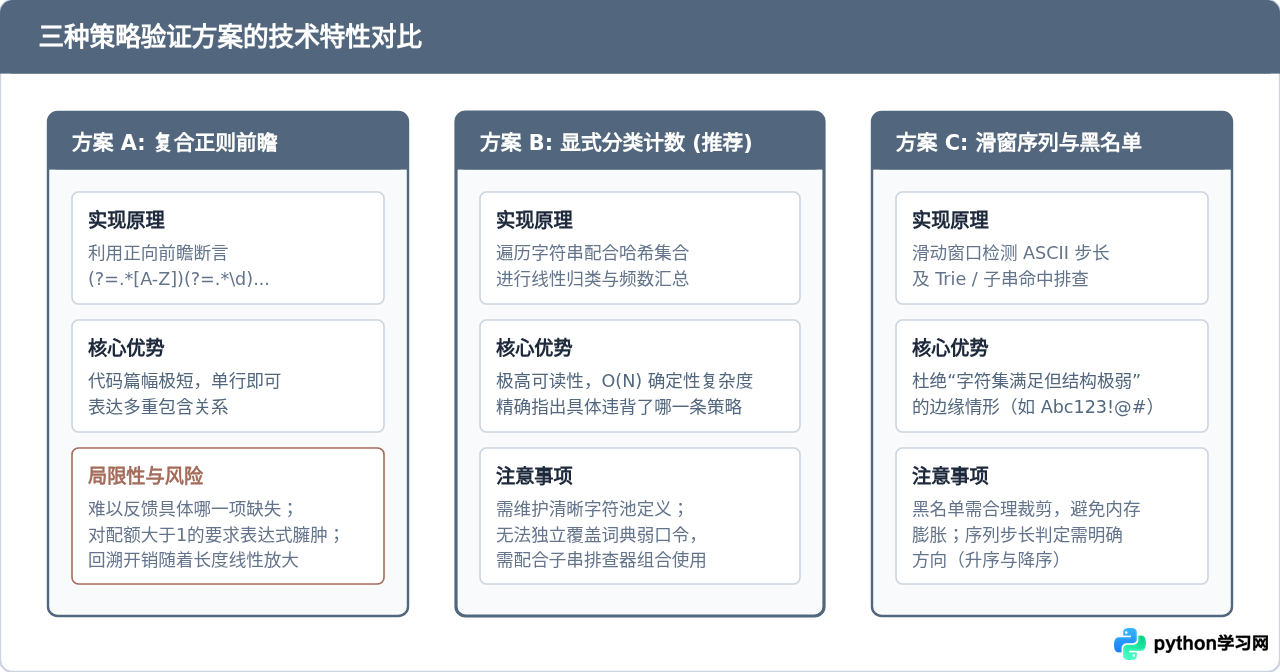The width and height of the screenshot is (1280, 672).
Task: Click 核心优势 heading in 方案 C card
Action: point(950,348)
